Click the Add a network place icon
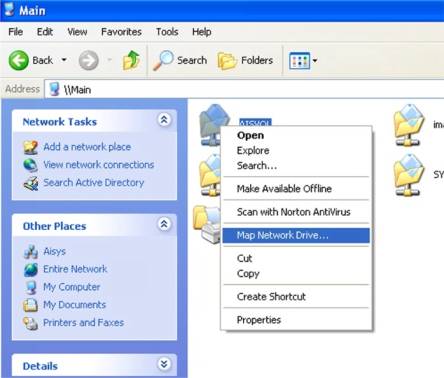Image resolution: width=444 pixels, height=378 pixels. click(x=31, y=147)
